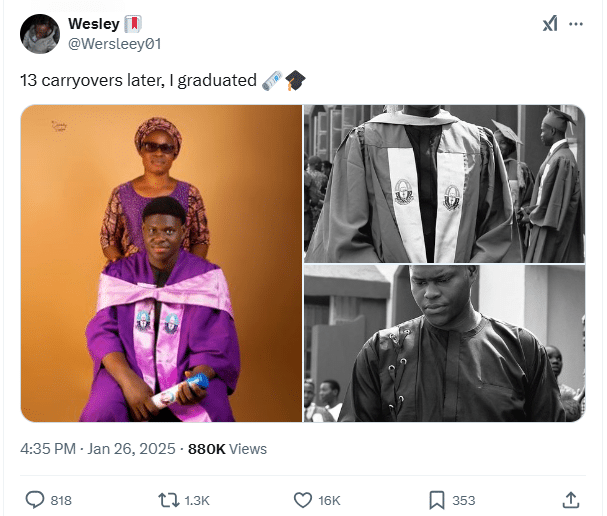Click the 880K Views count
The width and height of the screenshot is (607, 516).
tap(227, 449)
